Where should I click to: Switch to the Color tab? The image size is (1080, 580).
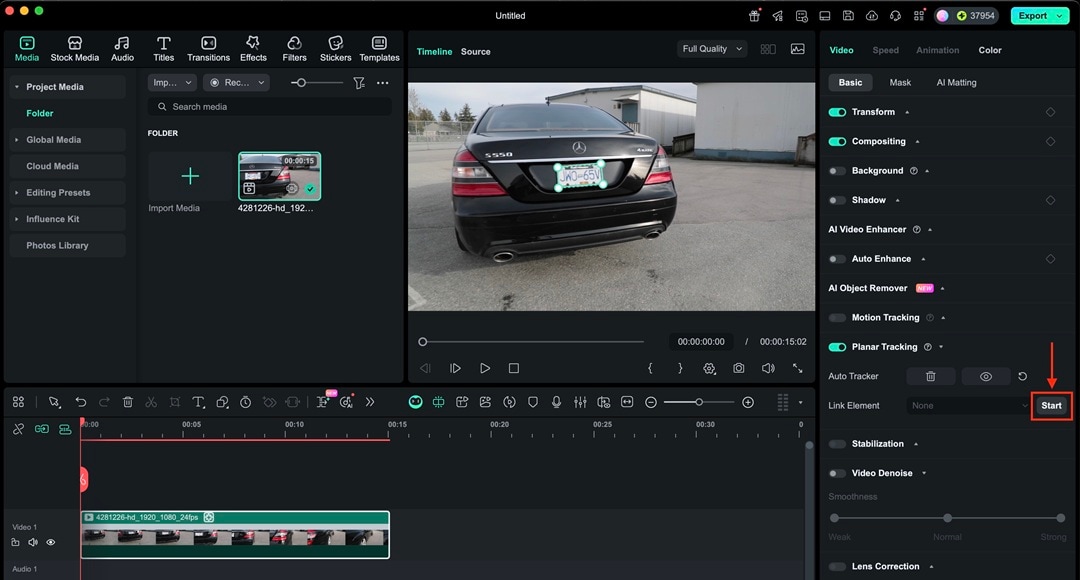[989, 50]
